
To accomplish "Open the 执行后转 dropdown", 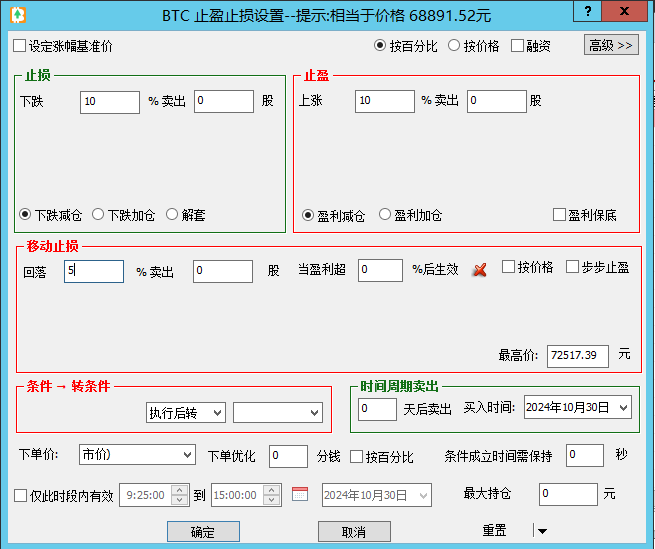I will [x=186, y=412].
